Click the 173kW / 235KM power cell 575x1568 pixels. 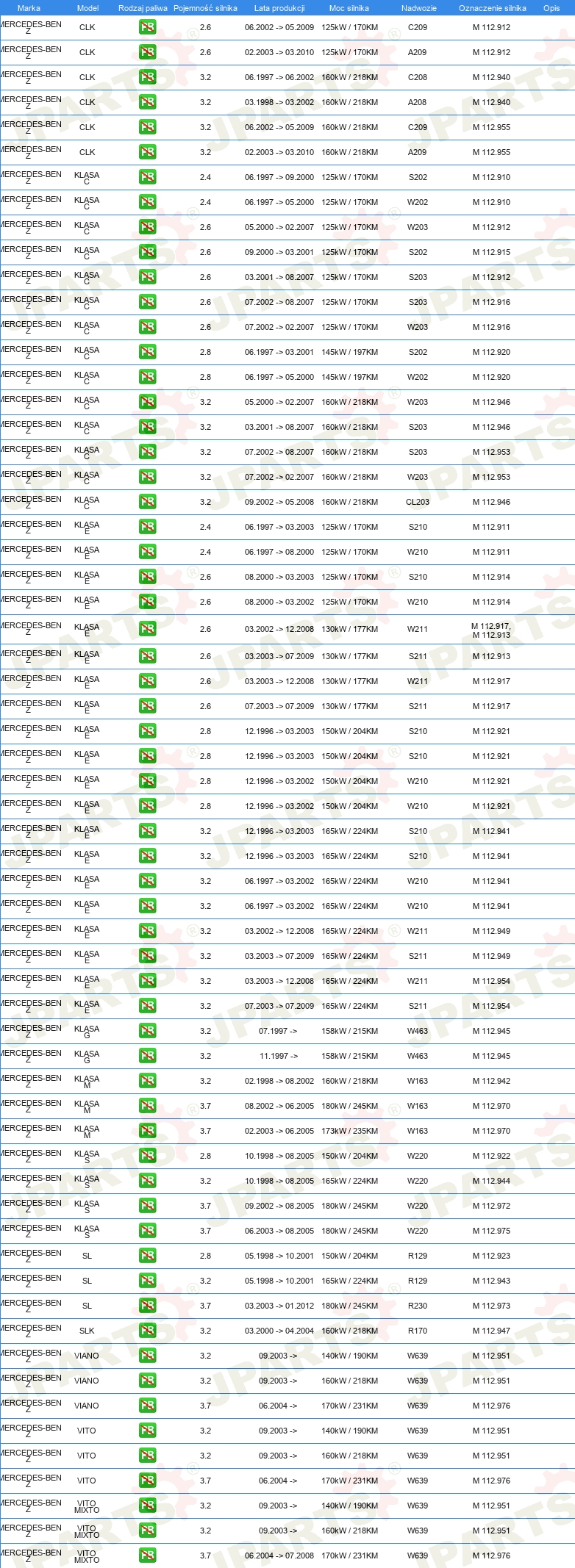coord(349,1131)
